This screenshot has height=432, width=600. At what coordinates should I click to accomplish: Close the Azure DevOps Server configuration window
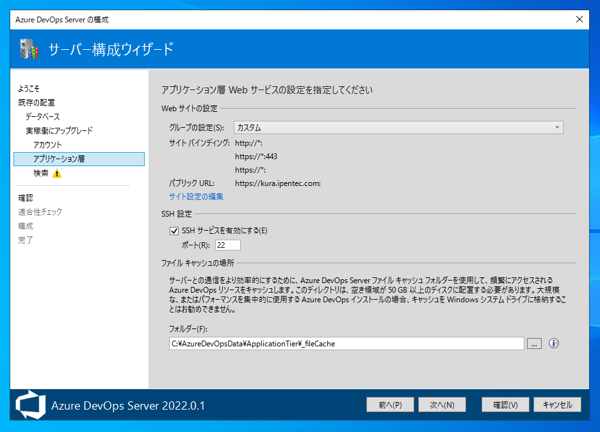579,20
